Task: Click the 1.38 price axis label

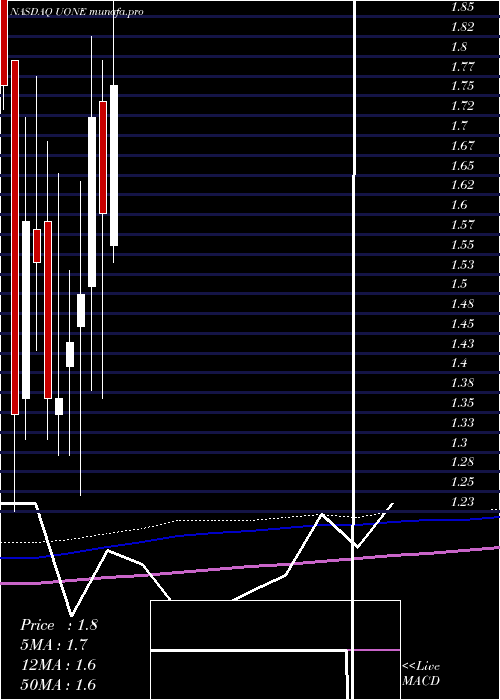Action: click(x=462, y=383)
